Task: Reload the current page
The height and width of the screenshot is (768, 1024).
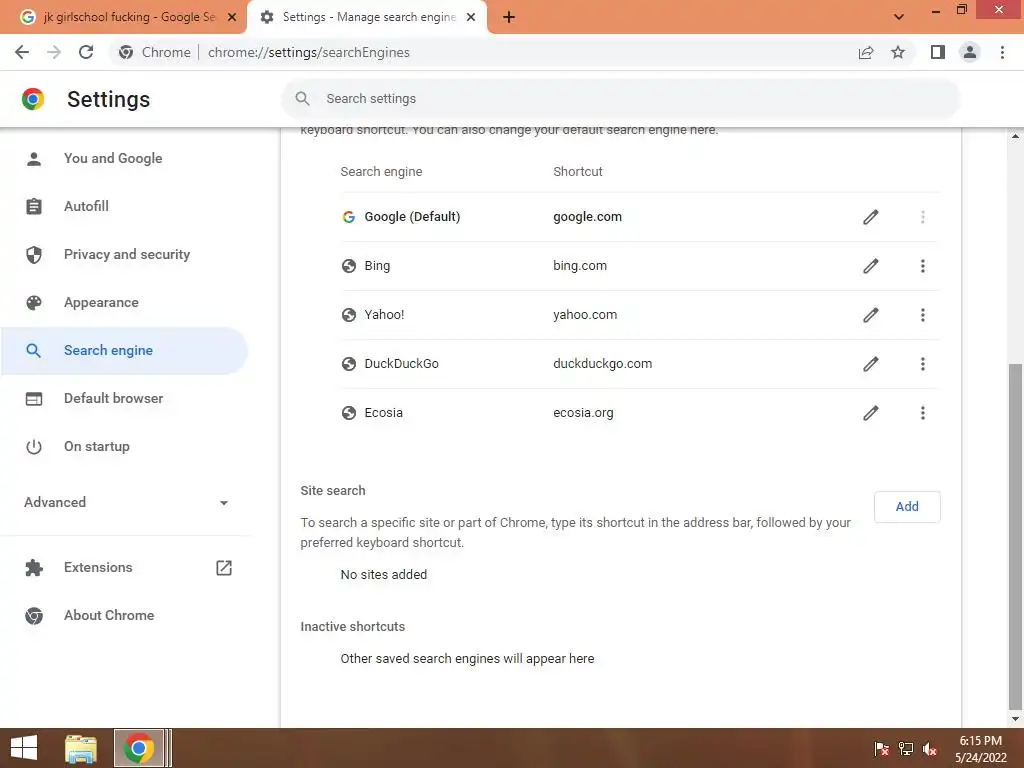Action: [x=86, y=52]
